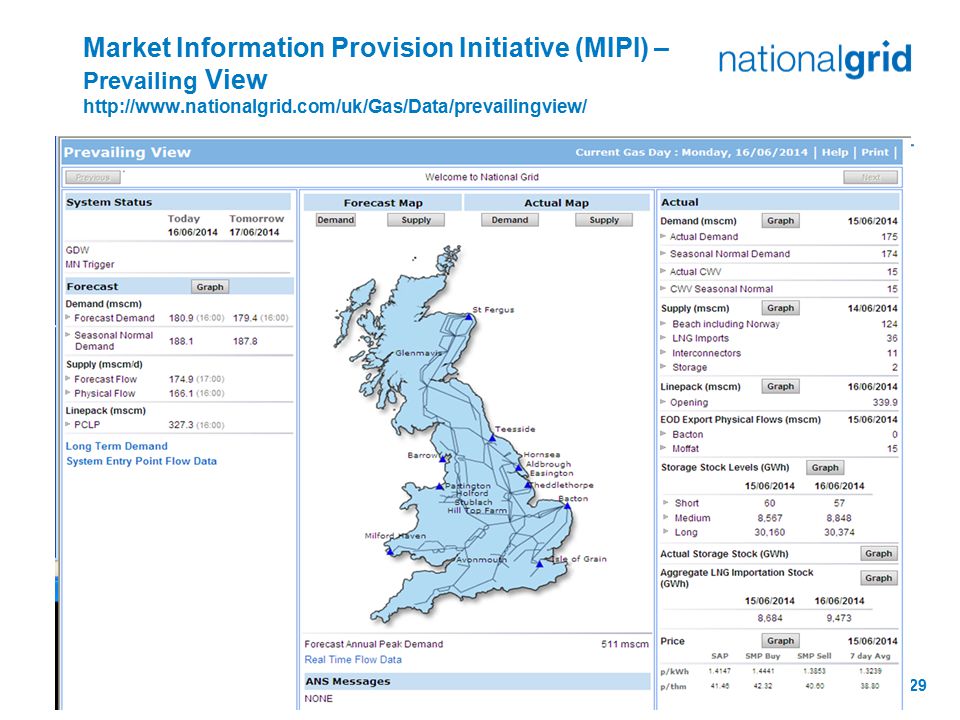
Task: Click the Linepack Opening value 339.9
Action: pos(885,402)
